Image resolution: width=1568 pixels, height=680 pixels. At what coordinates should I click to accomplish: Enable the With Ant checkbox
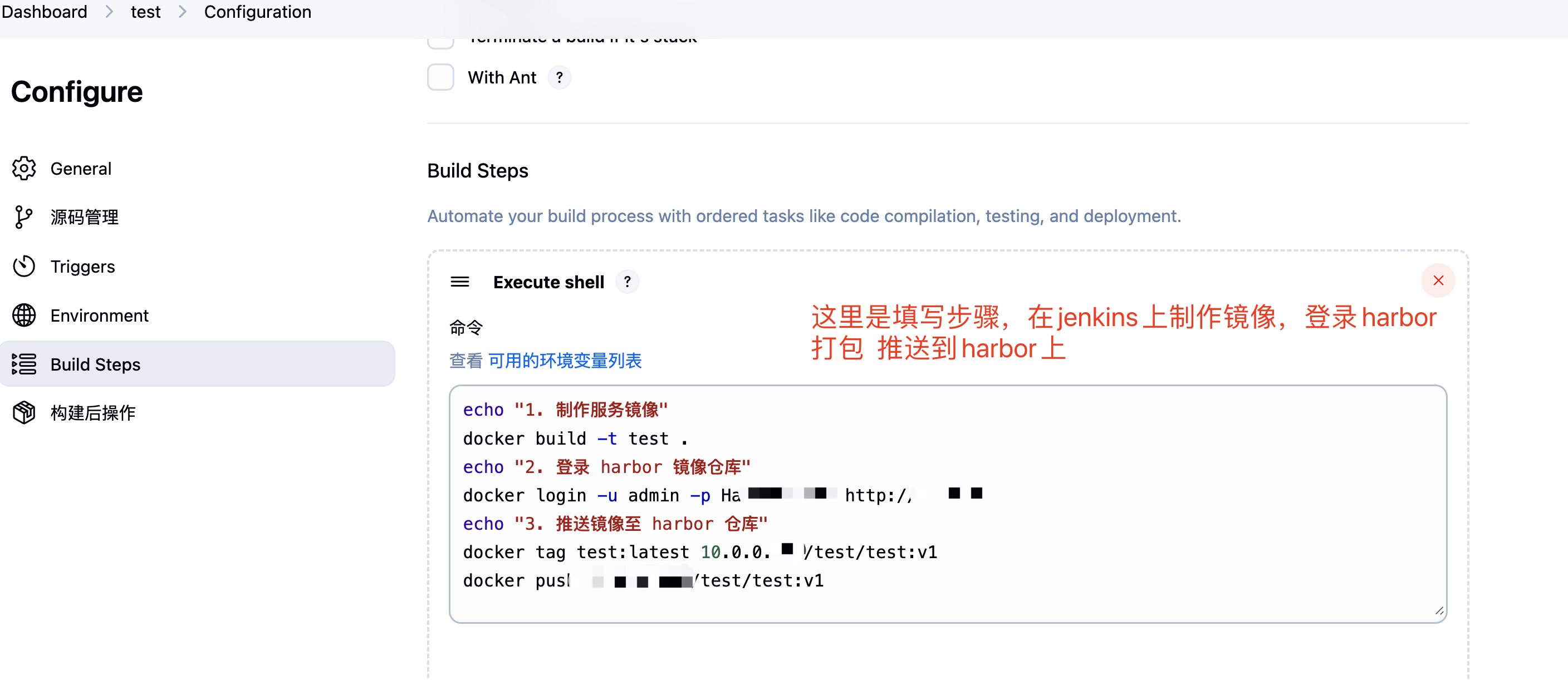pos(440,77)
